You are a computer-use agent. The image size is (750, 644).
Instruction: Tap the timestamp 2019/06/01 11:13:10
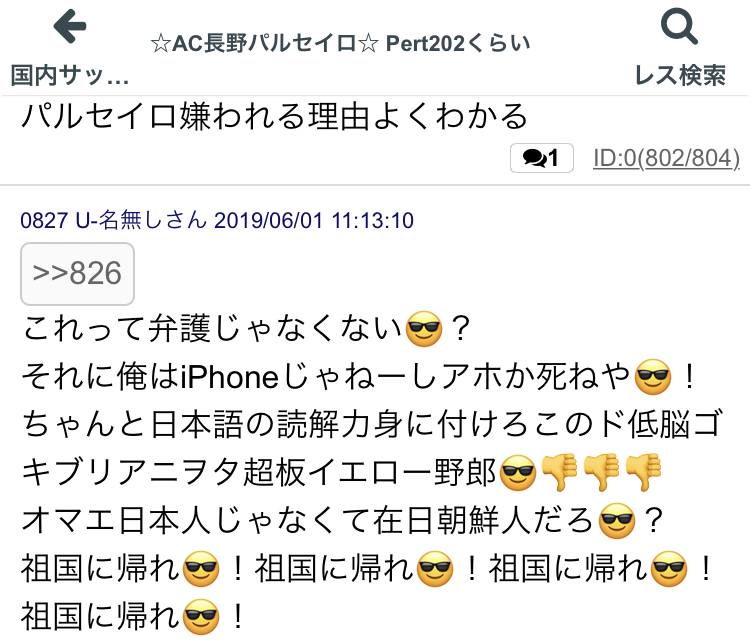tap(314, 221)
